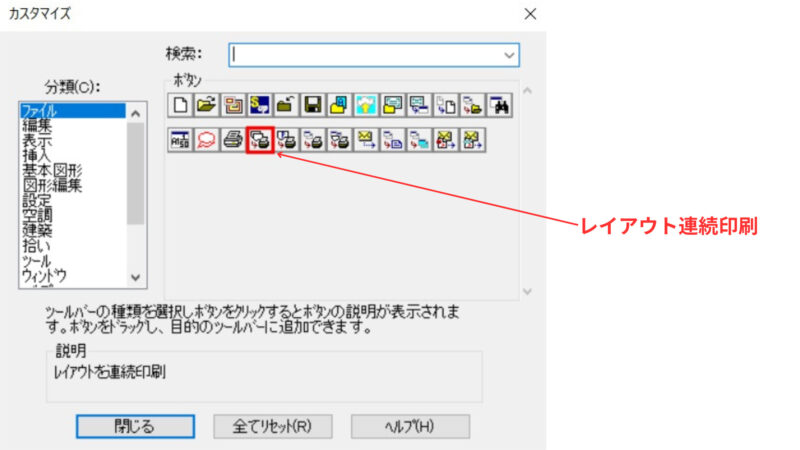Select 図形編集 in the category list
Screen dimensions: 800x450
72,185
